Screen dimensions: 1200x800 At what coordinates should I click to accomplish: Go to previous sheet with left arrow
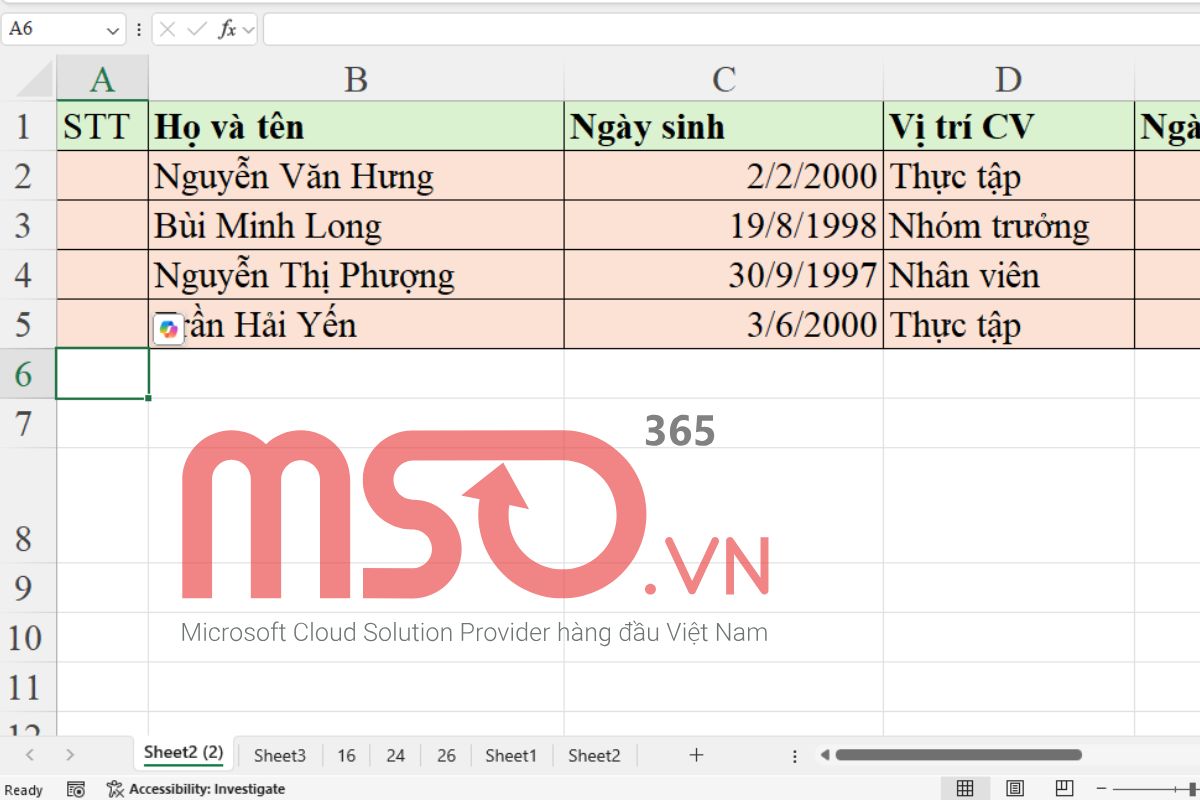pyautogui.click(x=30, y=755)
